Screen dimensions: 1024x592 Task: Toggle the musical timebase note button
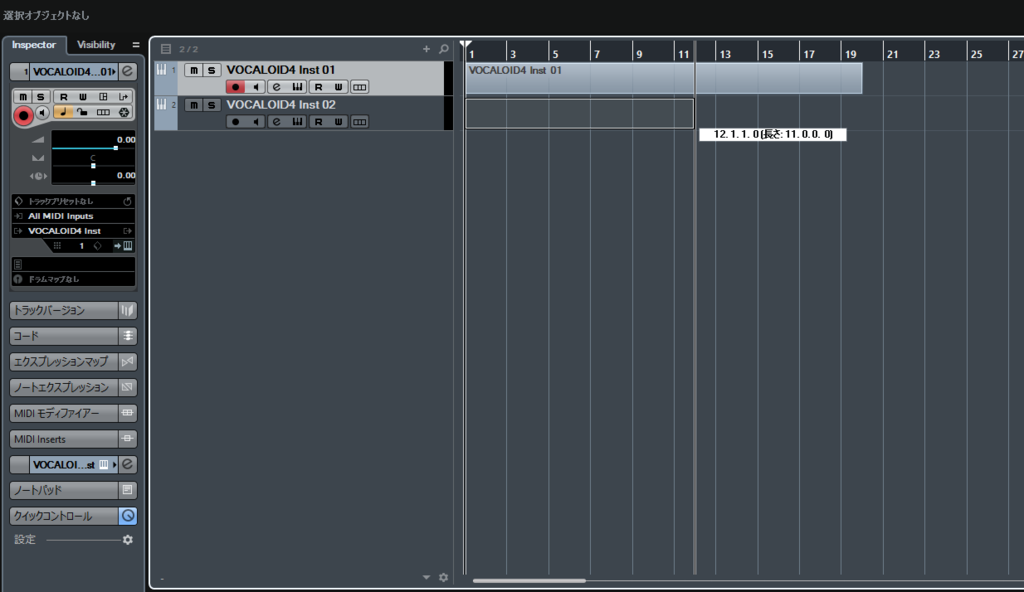pyautogui.click(x=63, y=112)
